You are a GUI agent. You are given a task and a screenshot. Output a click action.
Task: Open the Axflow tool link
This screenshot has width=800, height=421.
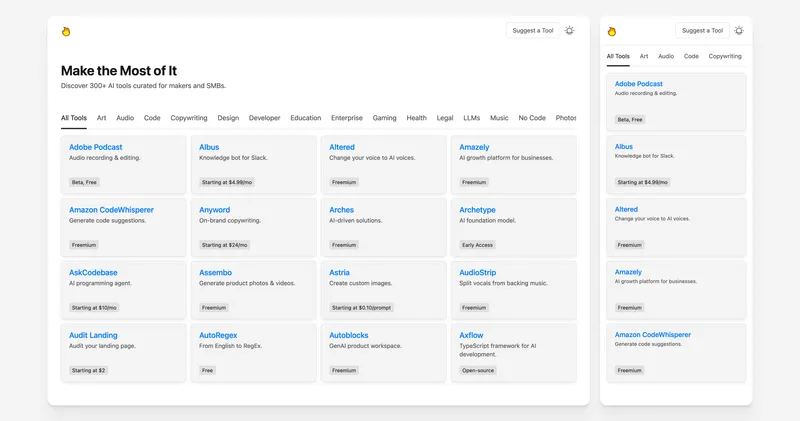pyautogui.click(x=471, y=335)
